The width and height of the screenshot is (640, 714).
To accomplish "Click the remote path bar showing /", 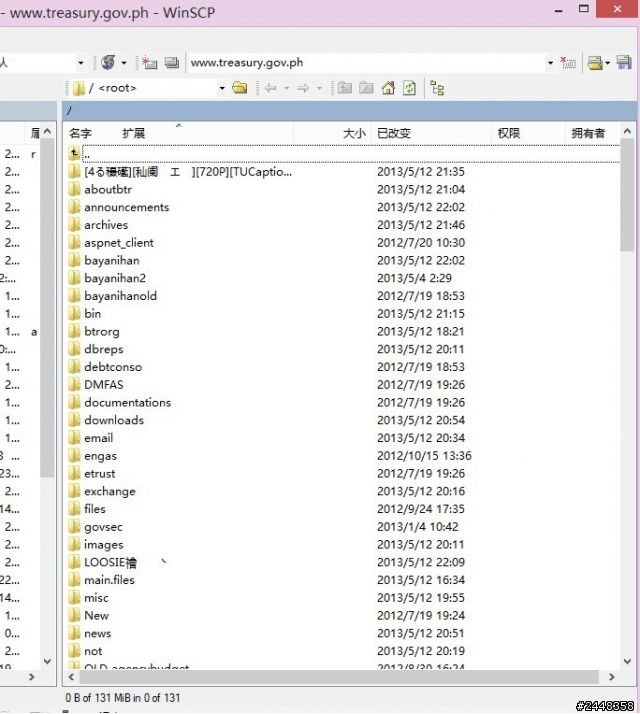I will (x=349, y=111).
